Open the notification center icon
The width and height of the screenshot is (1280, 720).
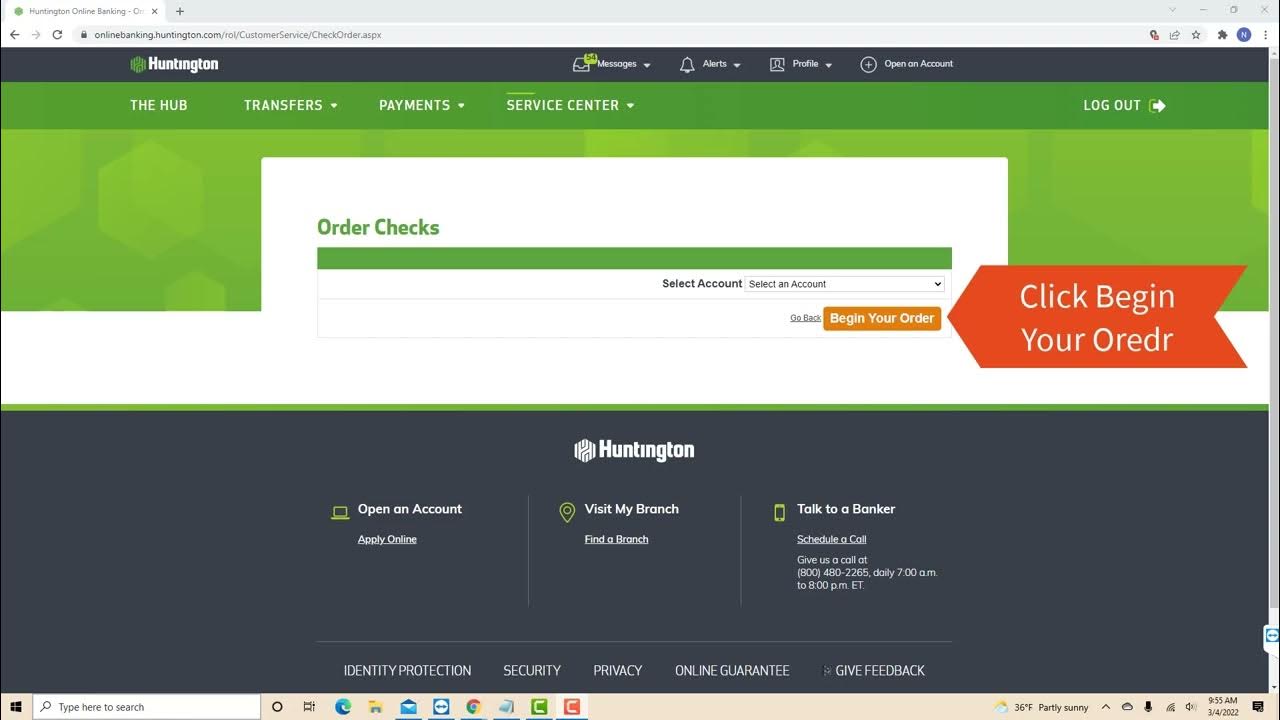click(x=1258, y=707)
